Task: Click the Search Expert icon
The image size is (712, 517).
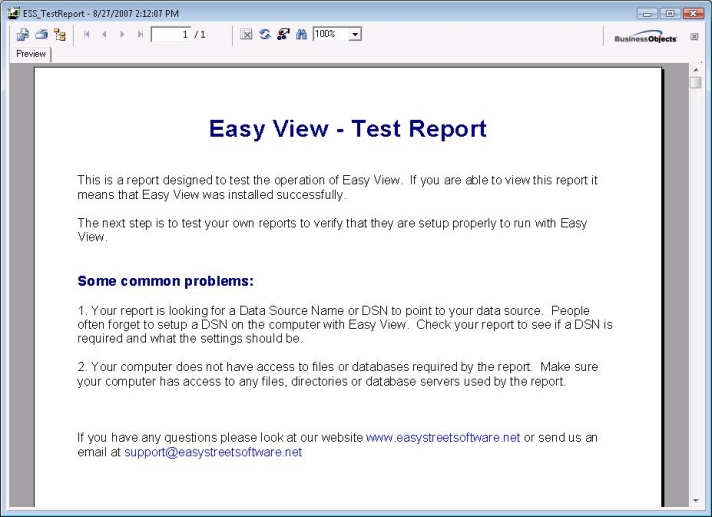Action: point(283,34)
